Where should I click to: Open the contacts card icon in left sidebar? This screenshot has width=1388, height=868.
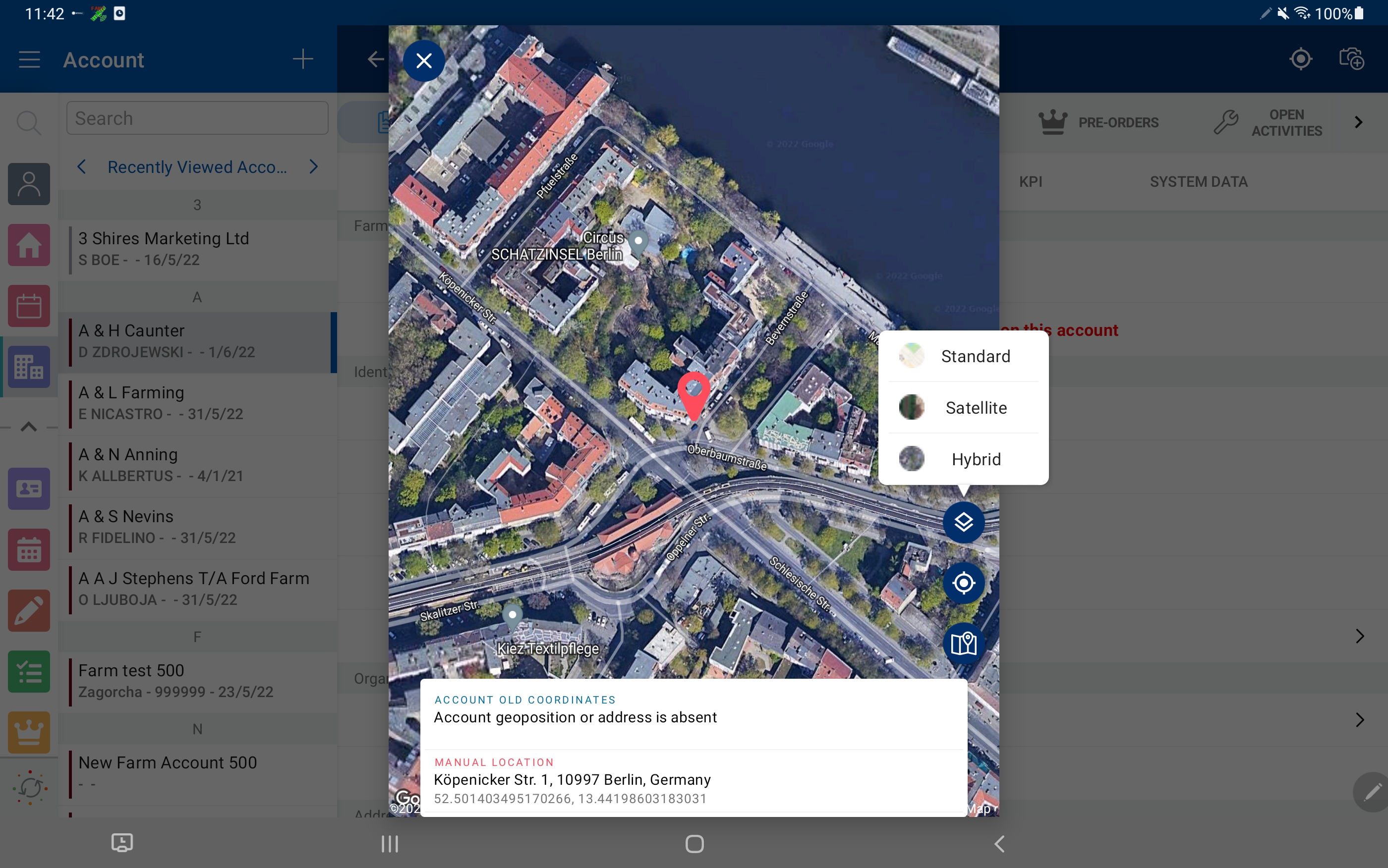coord(28,488)
